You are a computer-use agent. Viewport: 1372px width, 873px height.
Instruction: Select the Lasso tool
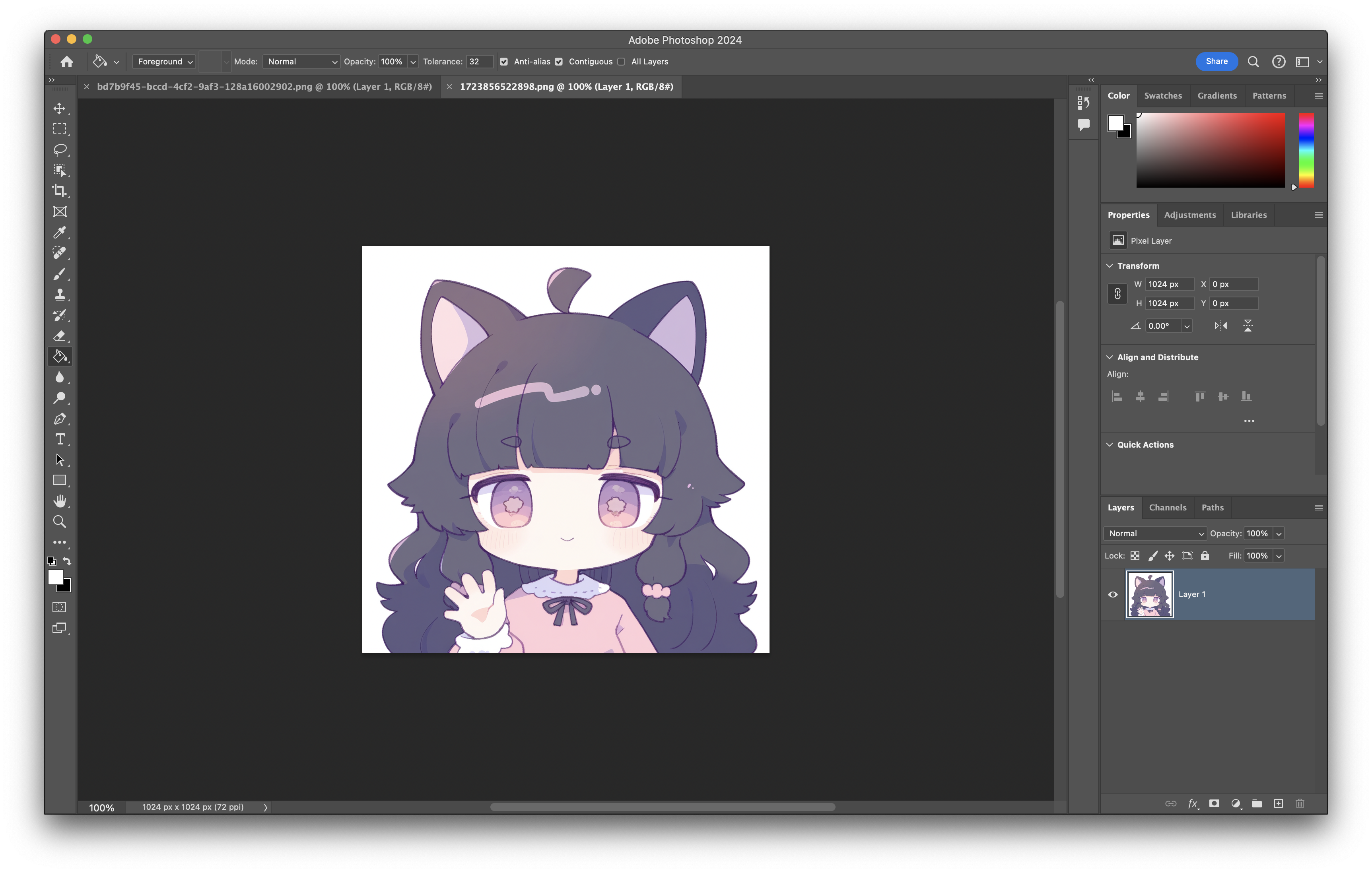click(59, 149)
